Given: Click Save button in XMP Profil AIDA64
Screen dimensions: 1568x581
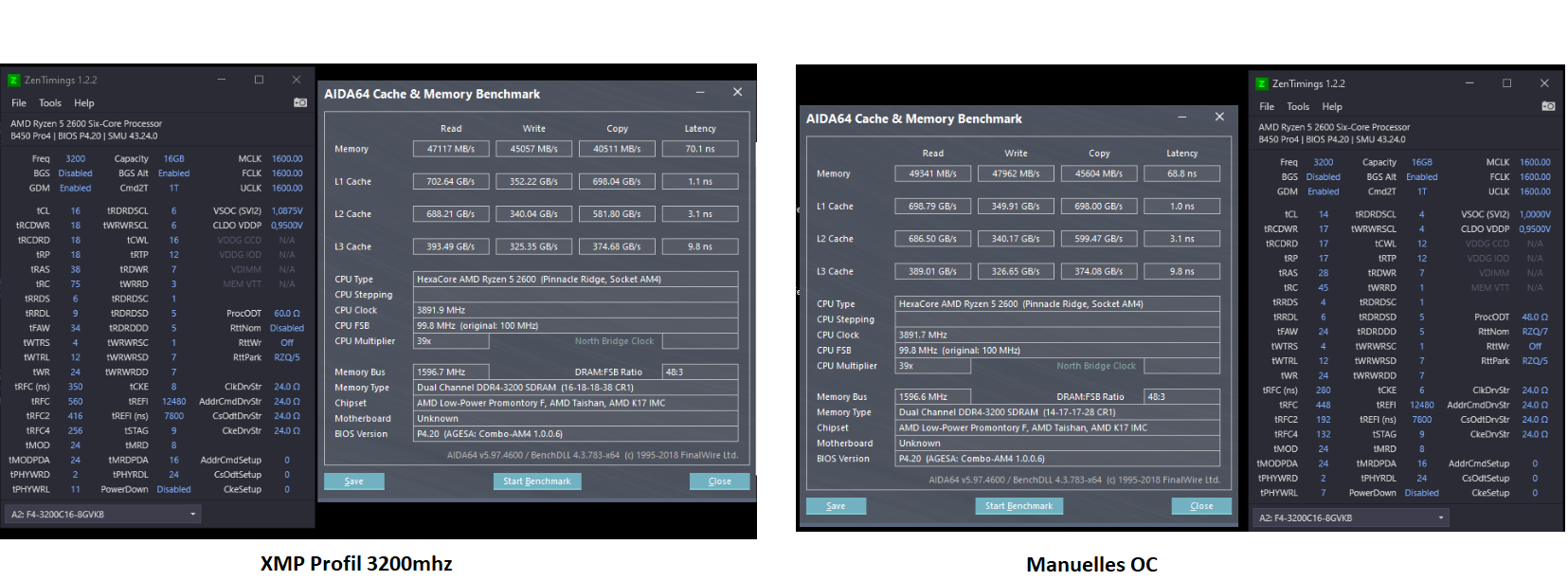Looking at the screenshot, I should coord(353,481).
